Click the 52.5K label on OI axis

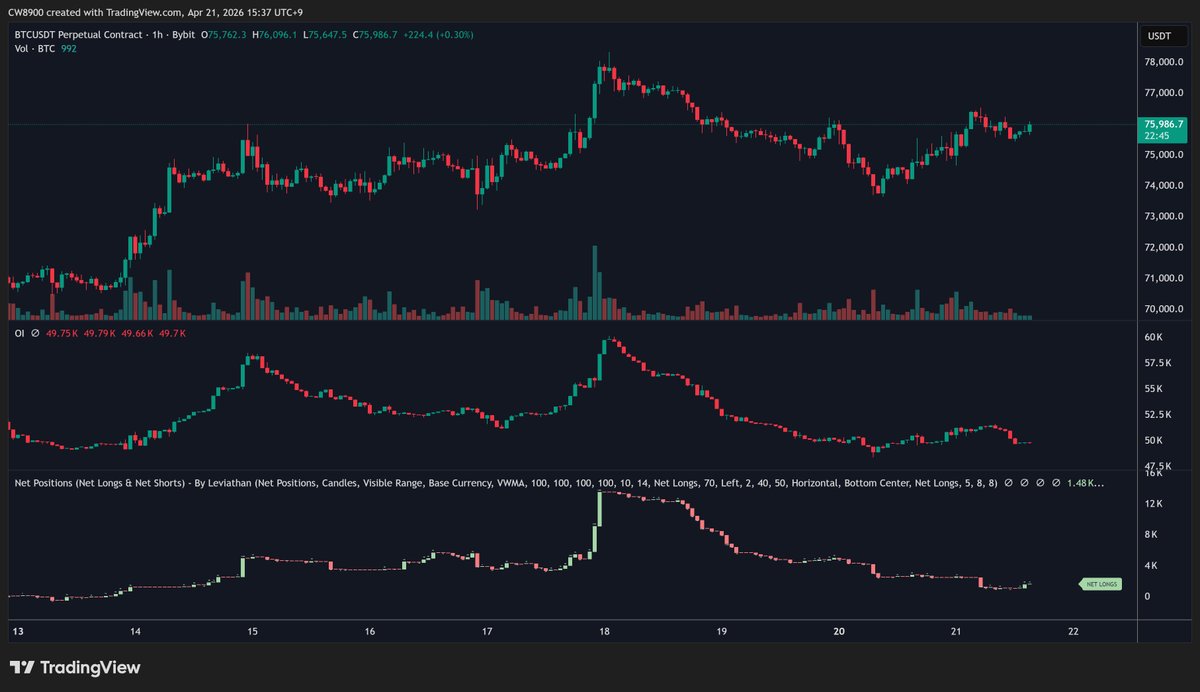pyautogui.click(x=1157, y=415)
